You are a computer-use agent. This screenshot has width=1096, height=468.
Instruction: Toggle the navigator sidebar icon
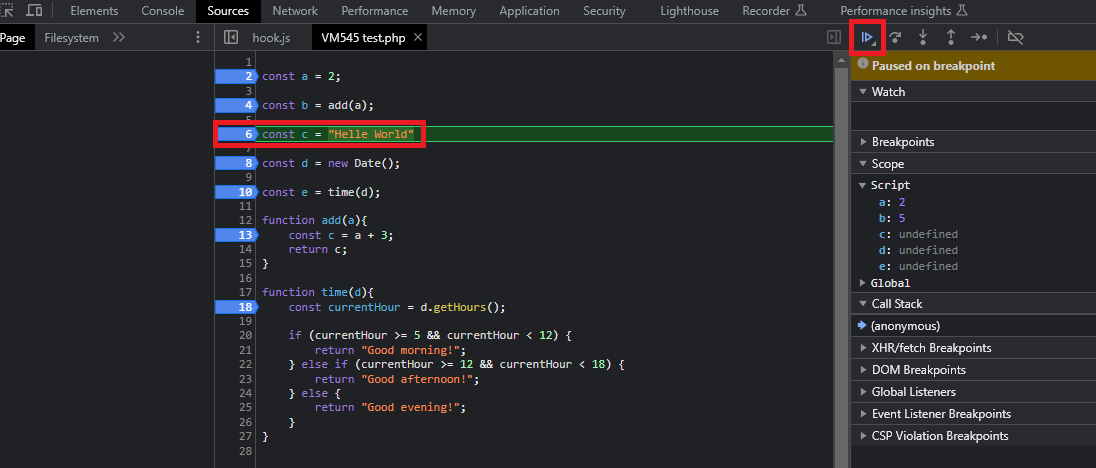(231, 38)
